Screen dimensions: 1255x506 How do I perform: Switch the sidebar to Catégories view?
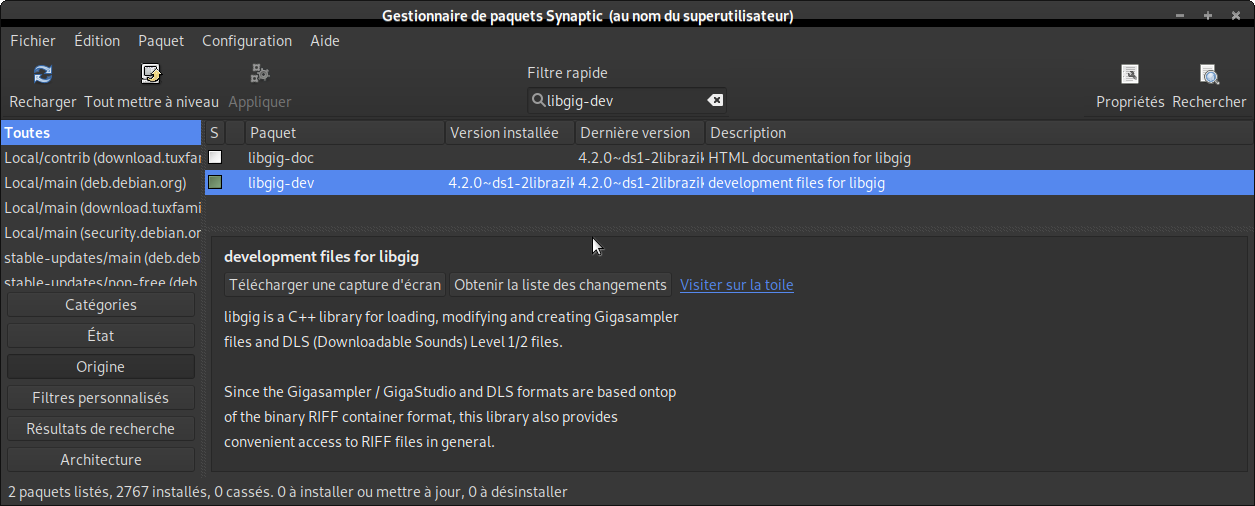pos(101,305)
